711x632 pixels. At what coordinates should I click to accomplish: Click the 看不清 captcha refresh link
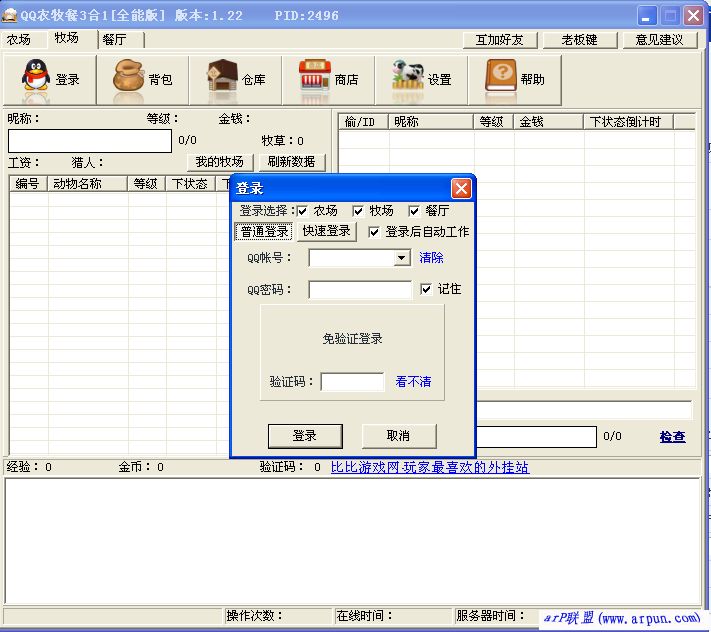(413, 382)
